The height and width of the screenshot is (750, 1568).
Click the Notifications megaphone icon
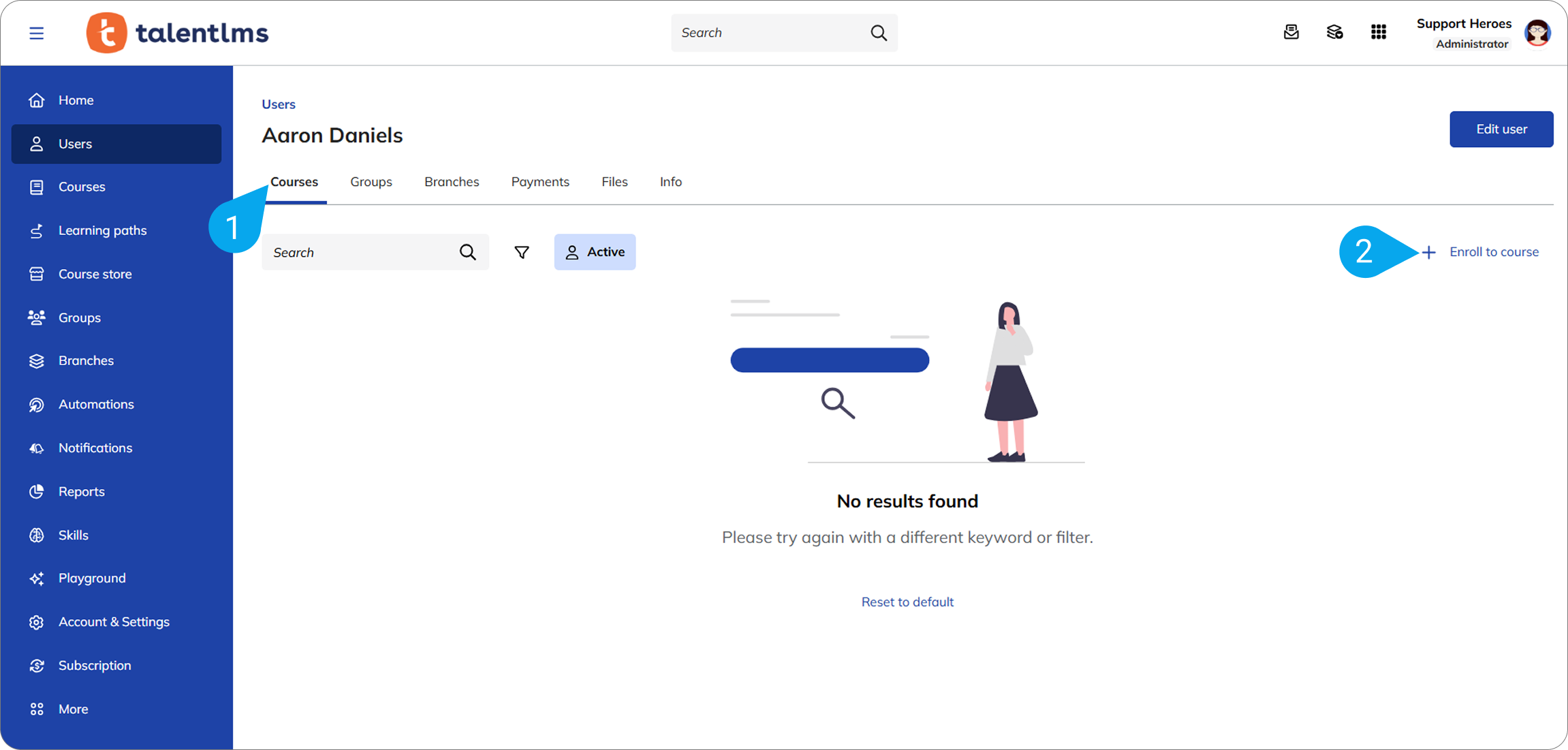37,448
